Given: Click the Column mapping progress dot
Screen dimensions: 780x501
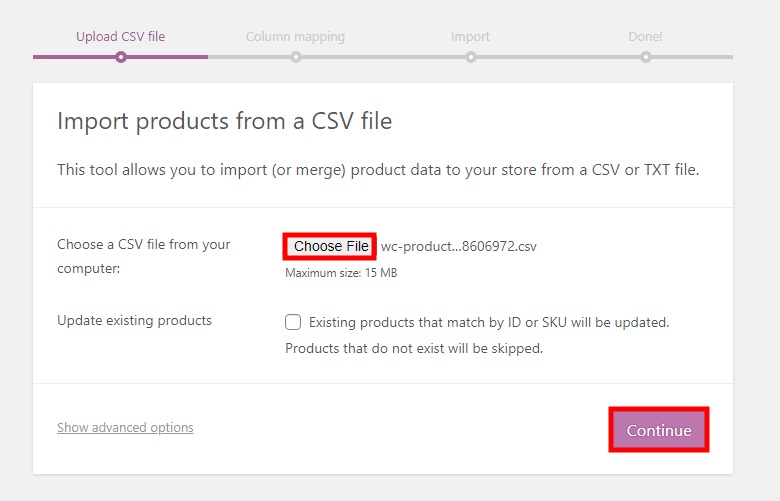Looking at the screenshot, I should click(x=296, y=57).
